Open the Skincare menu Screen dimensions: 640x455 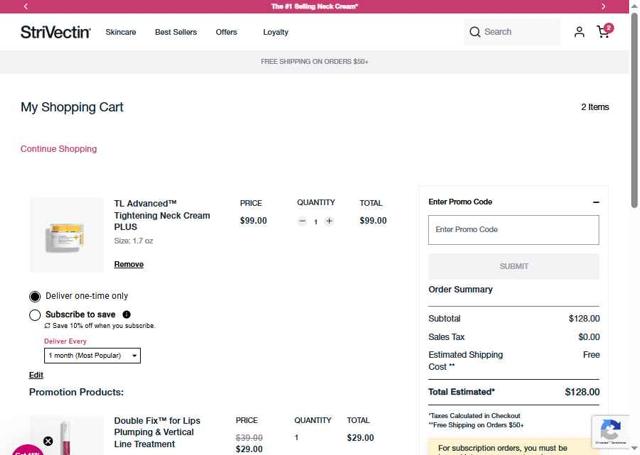tap(121, 32)
